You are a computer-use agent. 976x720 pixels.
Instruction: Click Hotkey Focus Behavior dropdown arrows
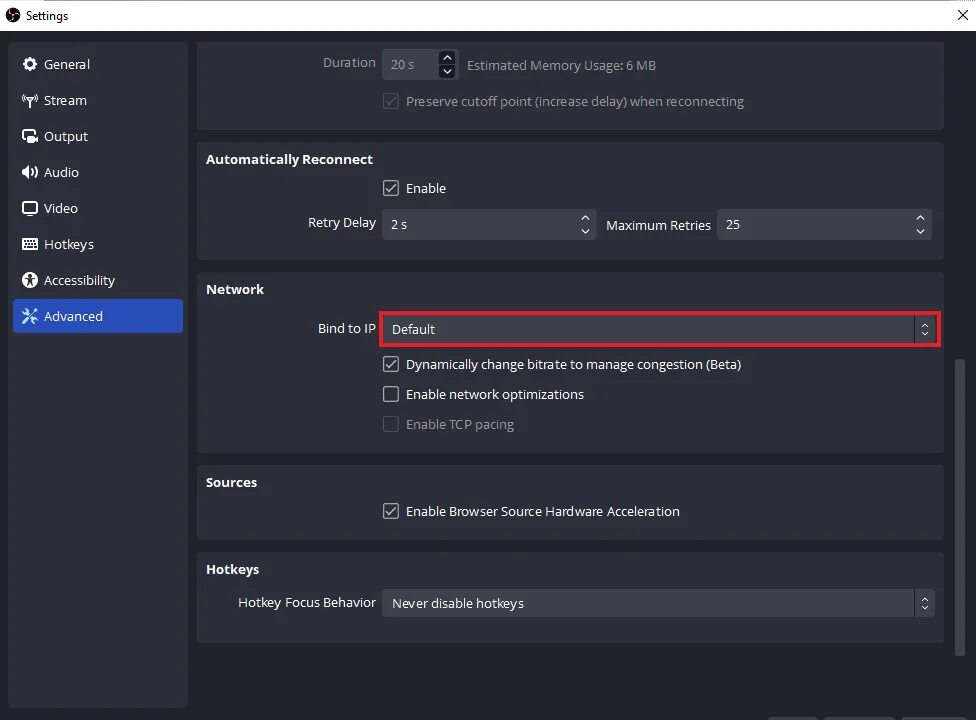coord(925,603)
